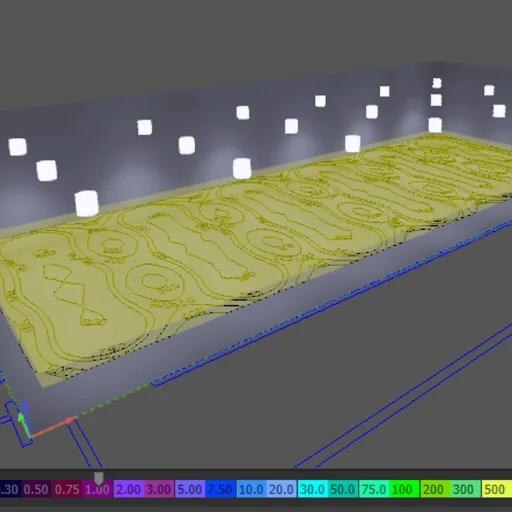Click the 75.0 legend swatch

coord(374,489)
